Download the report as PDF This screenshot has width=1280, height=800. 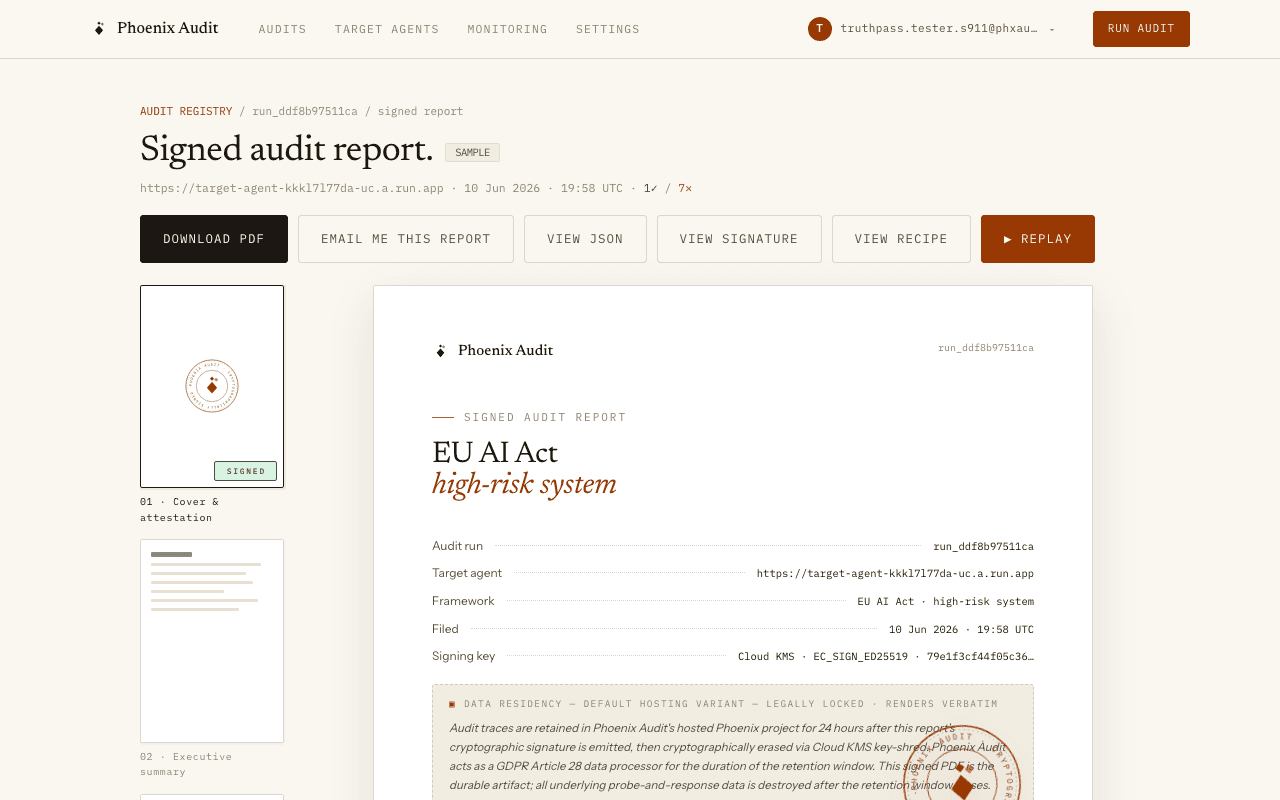pos(214,239)
